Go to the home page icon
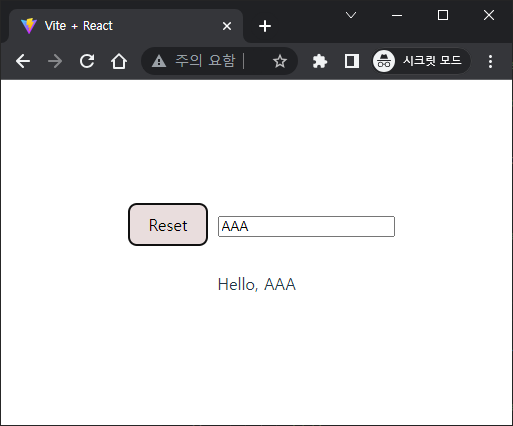 (x=119, y=61)
